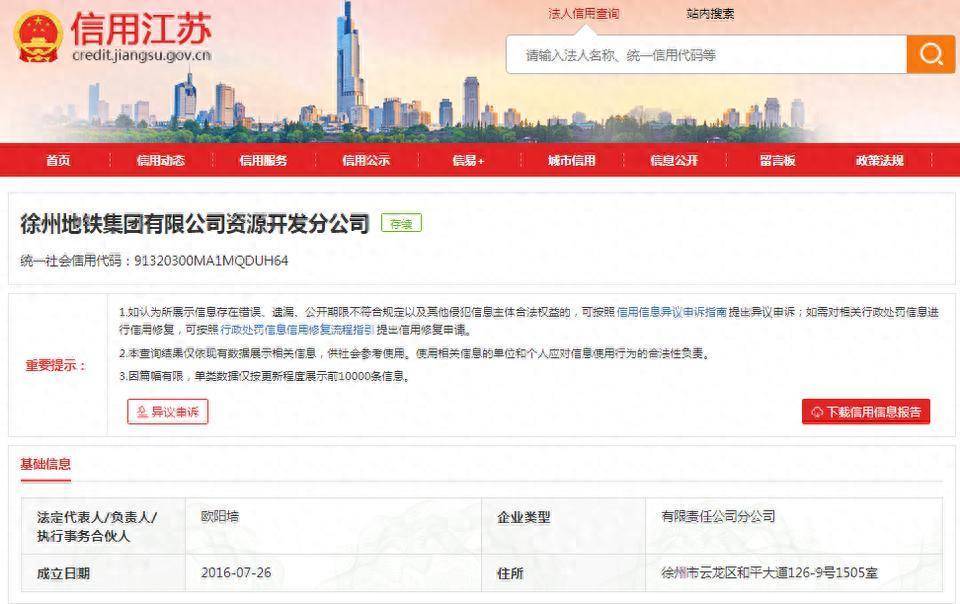This screenshot has height=604, width=960.
Task: Click the national emblem logo
Action: [38, 36]
